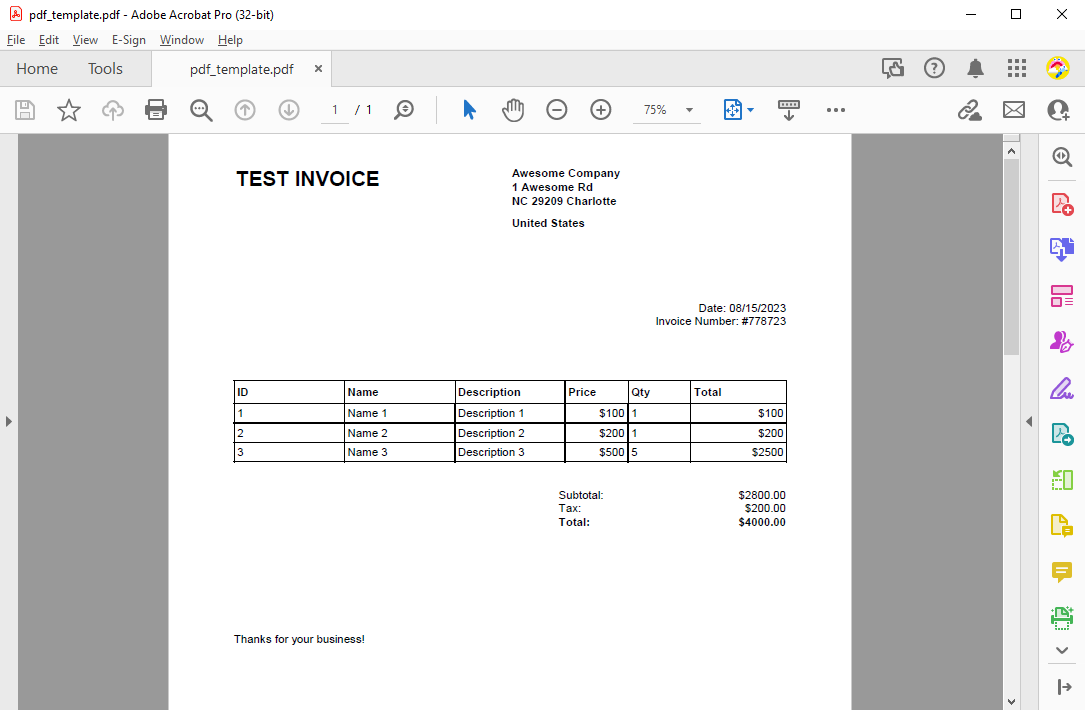Zoom in with the plus icon
The width and height of the screenshot is (1085, 710).
tap(601, 110)
